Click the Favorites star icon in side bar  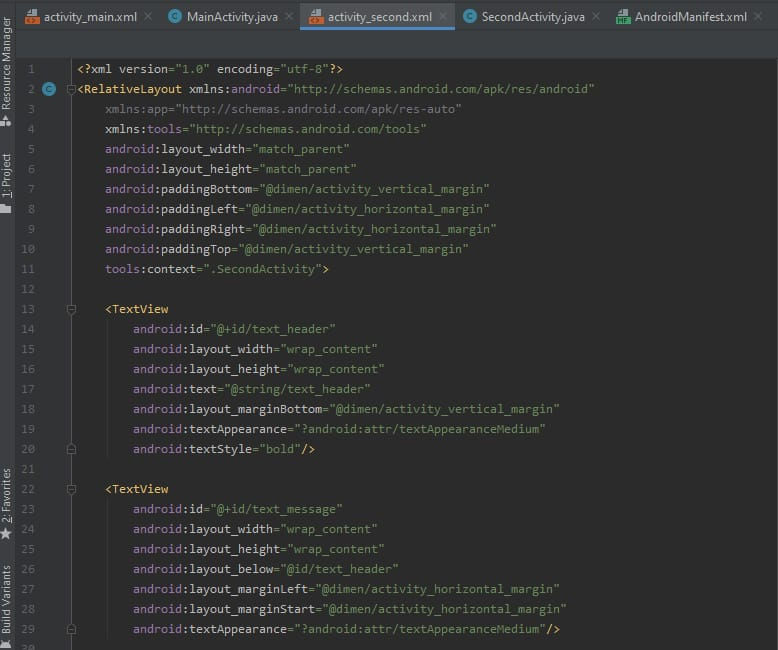click(5, 534)
